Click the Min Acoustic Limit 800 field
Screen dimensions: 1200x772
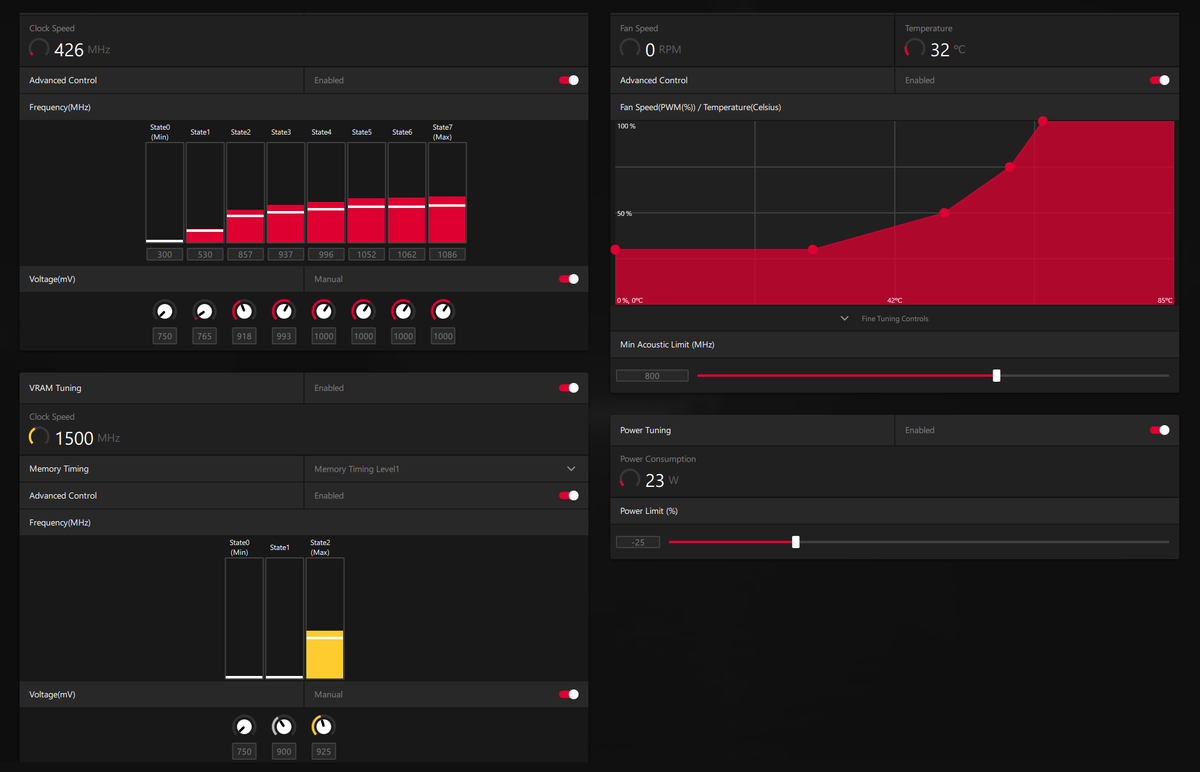pyautogui.click(x=652, y=376)
